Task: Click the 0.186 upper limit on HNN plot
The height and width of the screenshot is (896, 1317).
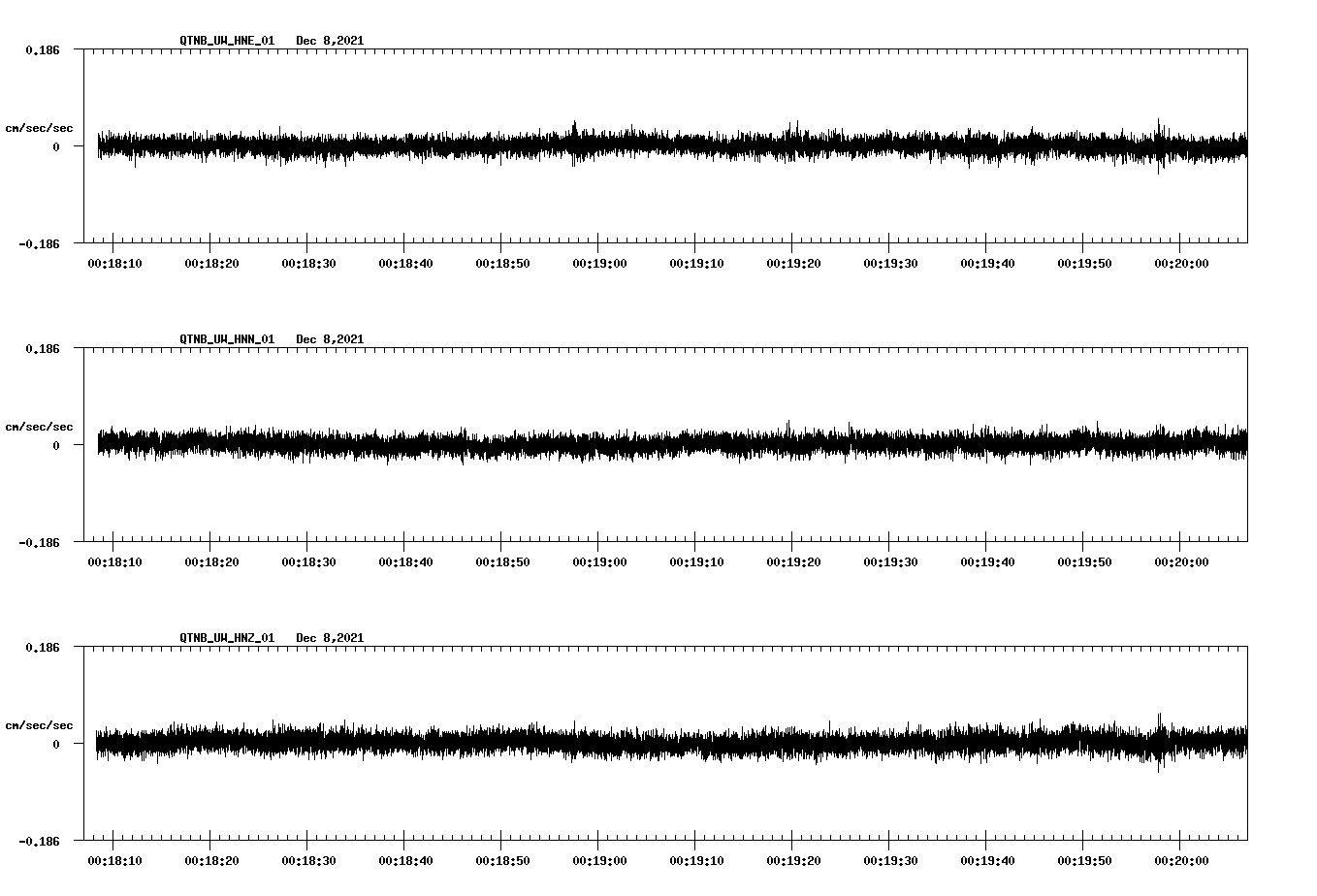Action: [42, 348]
